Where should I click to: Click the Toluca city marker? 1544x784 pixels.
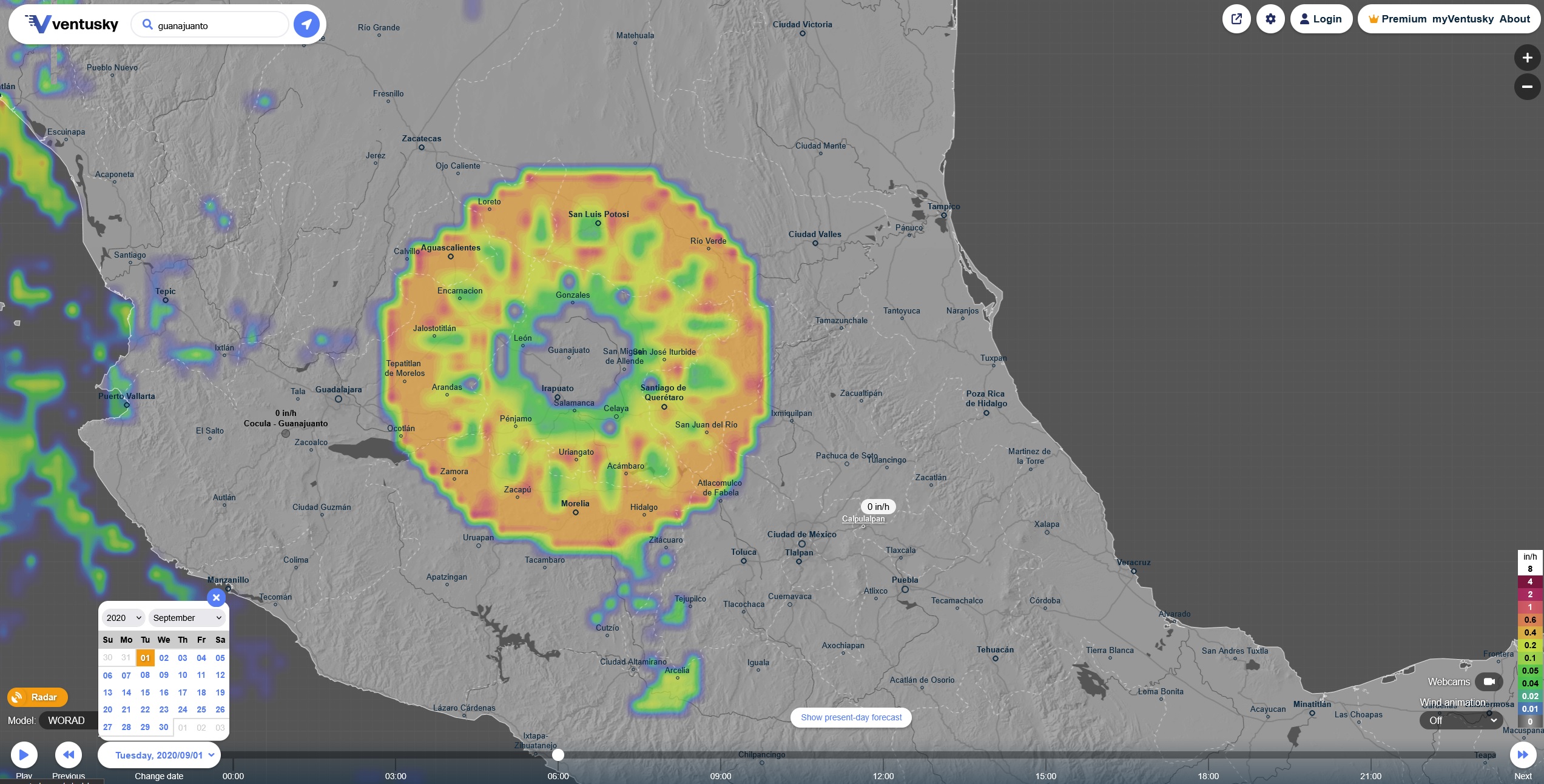point(744,561)
